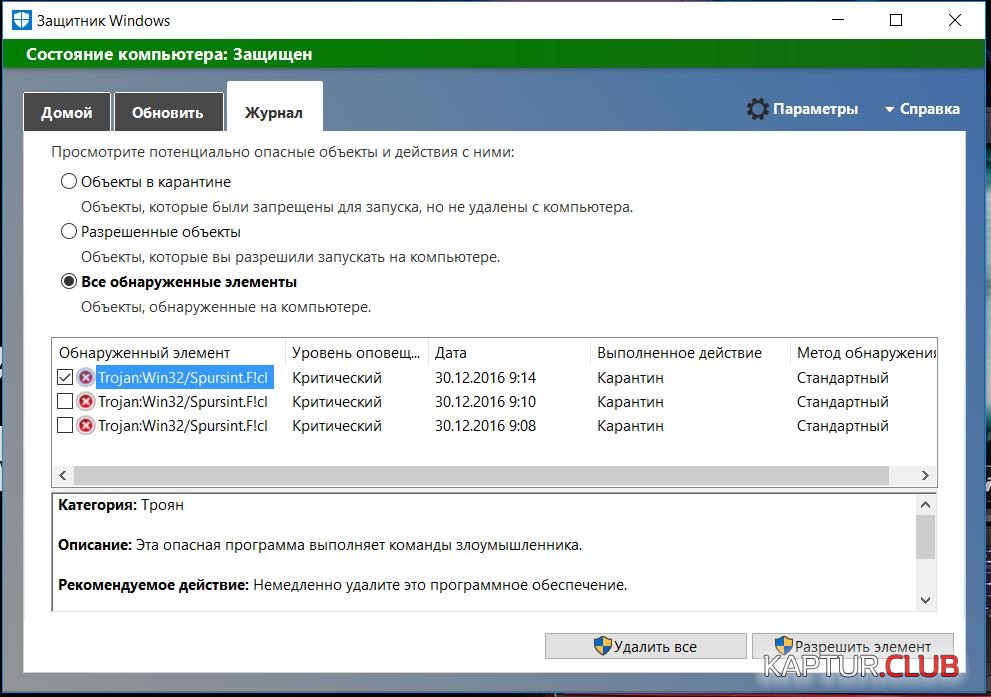
Task: Open the Справка dropdown arrow
Action: pyautogui.click(x=889, y=110)
